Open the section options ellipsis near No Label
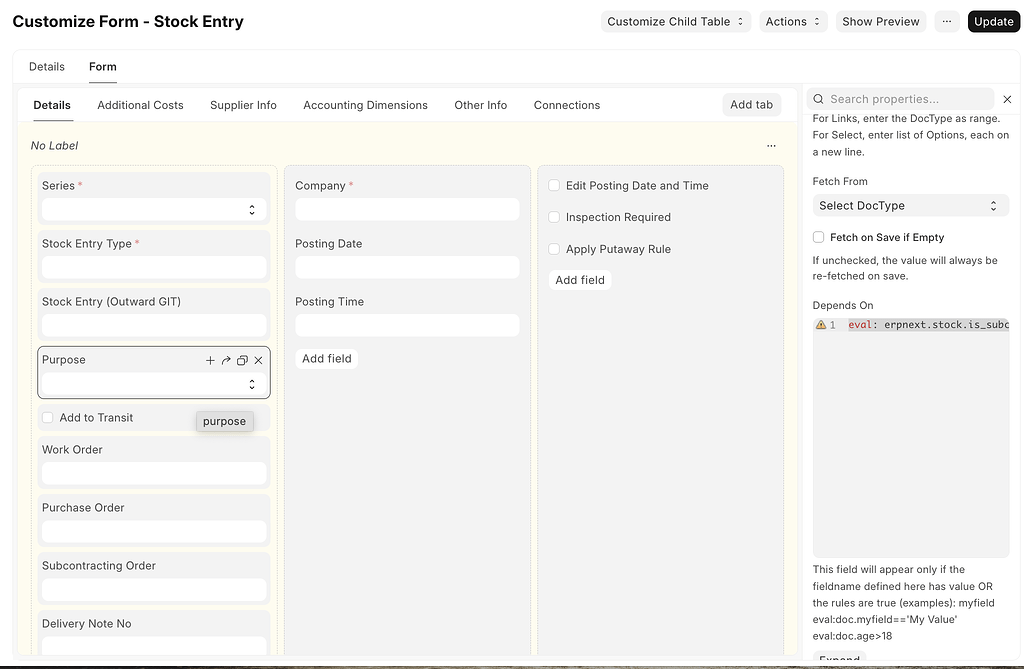 [x=771, y=145]
